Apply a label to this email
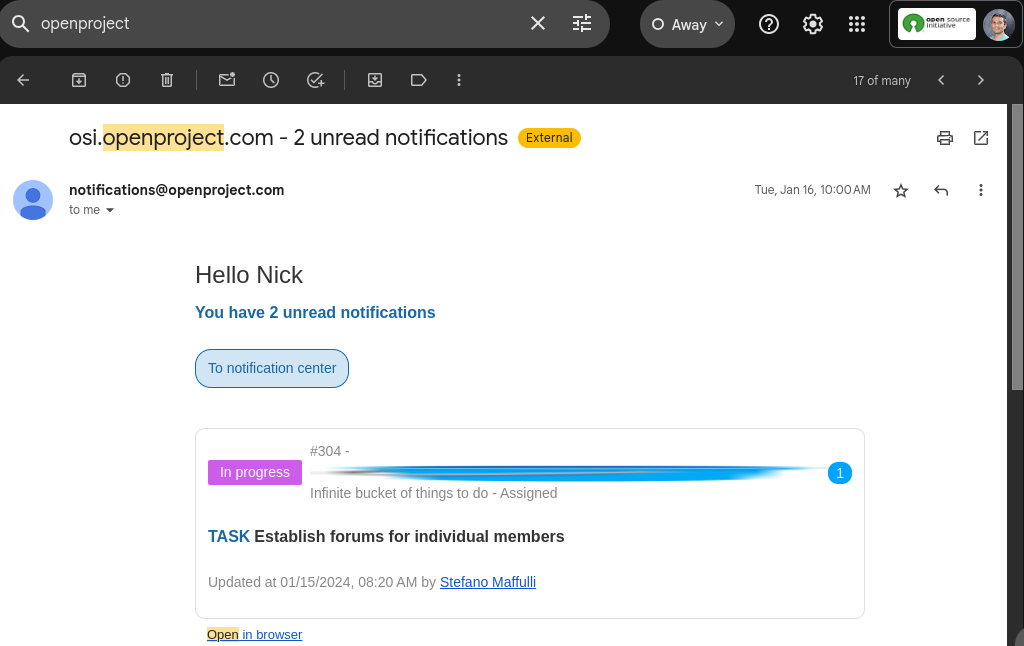Viewport: 1024px width, 646px height. [419, 80]
